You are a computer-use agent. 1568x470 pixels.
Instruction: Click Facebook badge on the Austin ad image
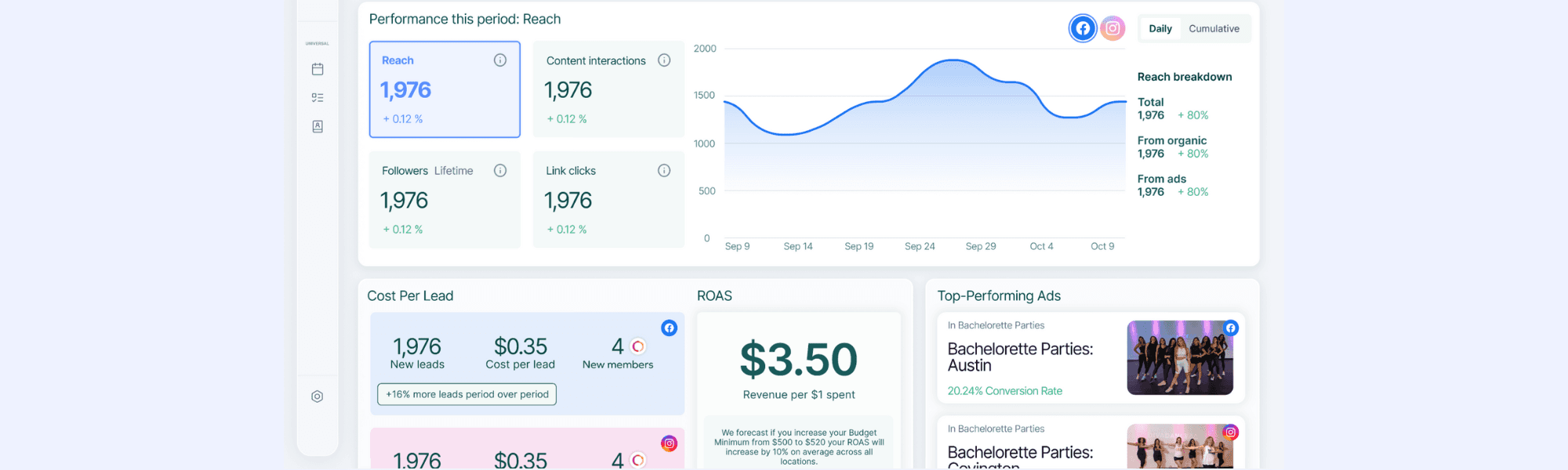tap(1231, 328)
